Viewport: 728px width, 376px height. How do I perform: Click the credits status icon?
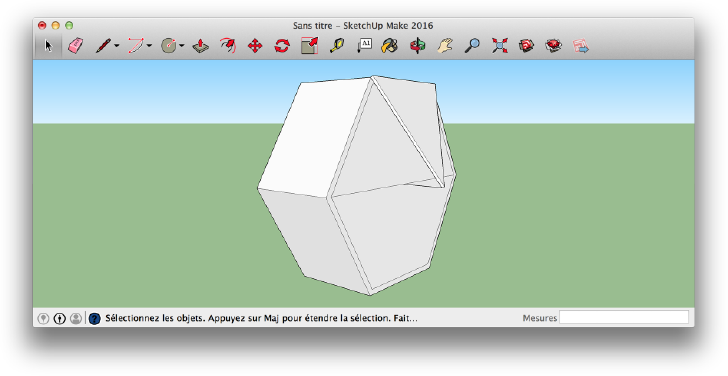click(x=59, y=318)
